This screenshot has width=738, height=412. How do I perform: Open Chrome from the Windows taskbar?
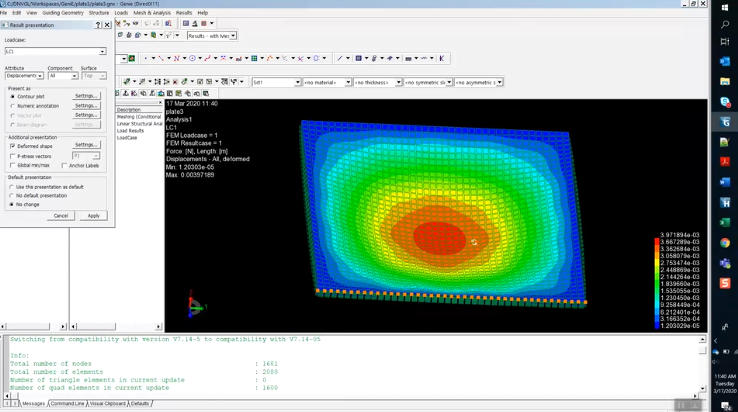[725, 242]
